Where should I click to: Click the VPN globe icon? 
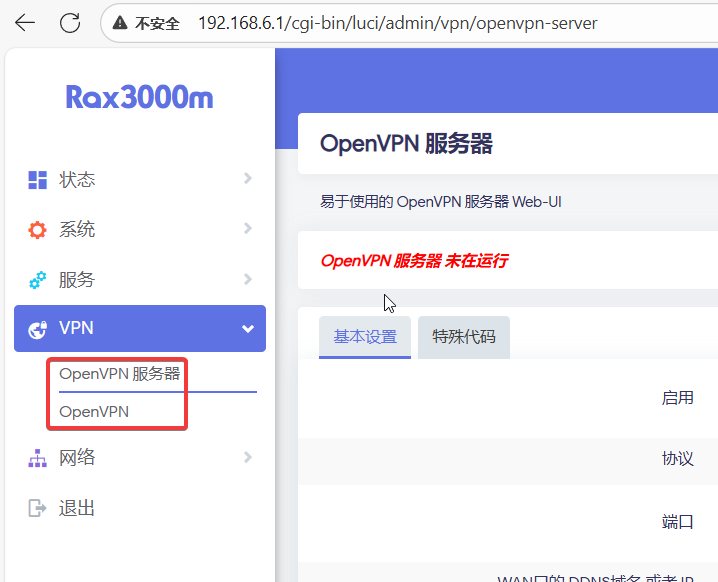click(38, 329)
